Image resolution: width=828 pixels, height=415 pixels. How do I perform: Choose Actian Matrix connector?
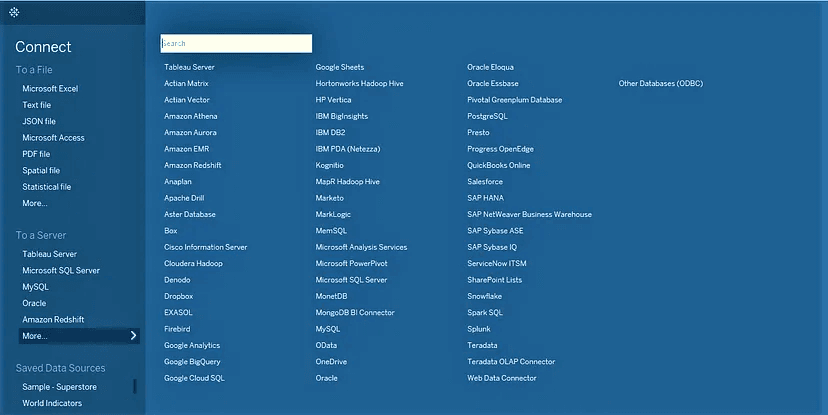pos(186,83)
